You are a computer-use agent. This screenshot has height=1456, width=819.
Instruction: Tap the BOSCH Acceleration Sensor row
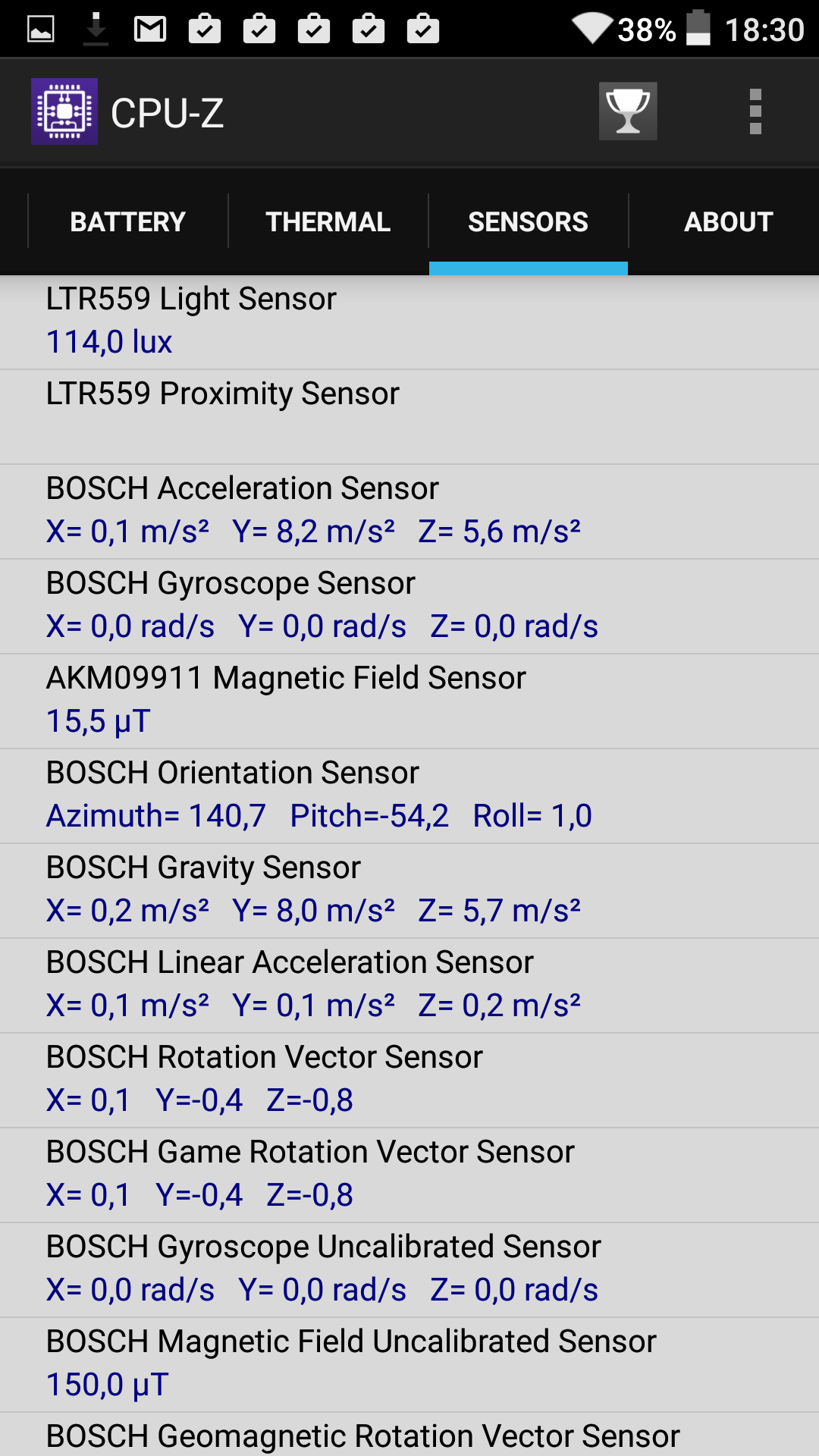[409, 512]
